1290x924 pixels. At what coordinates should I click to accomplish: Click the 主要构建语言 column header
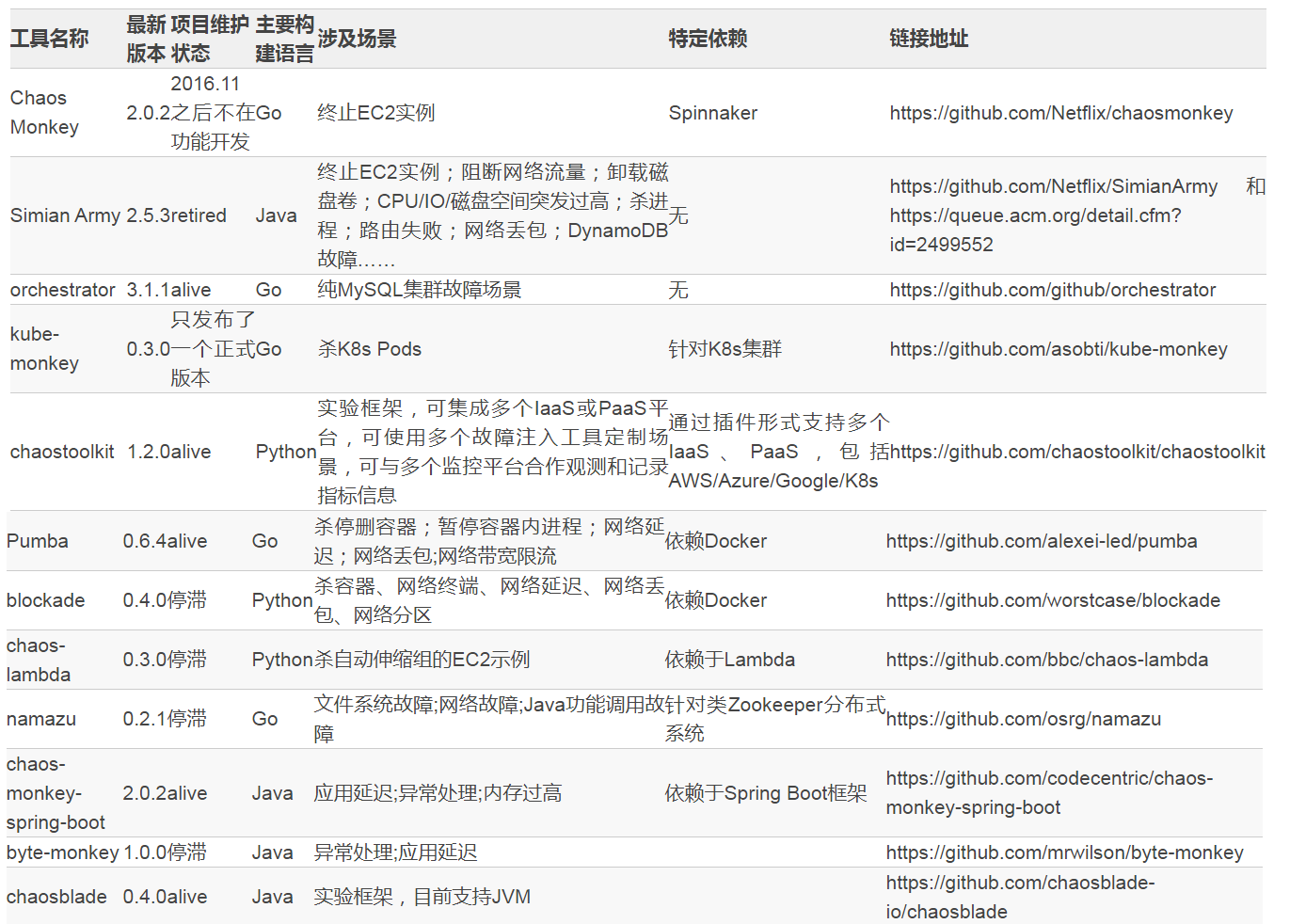coord(285,39)
